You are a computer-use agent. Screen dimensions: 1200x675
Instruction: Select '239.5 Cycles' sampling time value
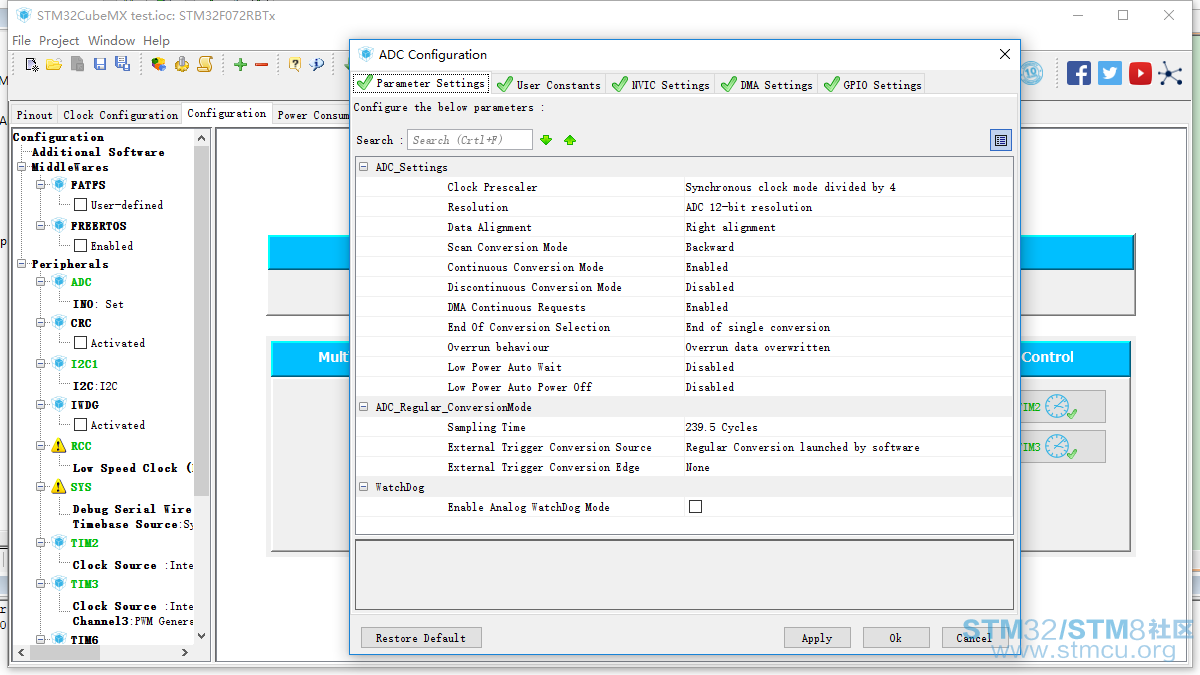721,427
